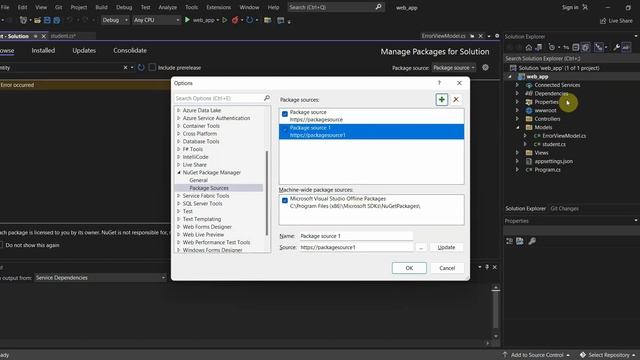Open the Git Changes tab
Image resolution: width=640 pixels, height=360 pixels.
[564, 209]
